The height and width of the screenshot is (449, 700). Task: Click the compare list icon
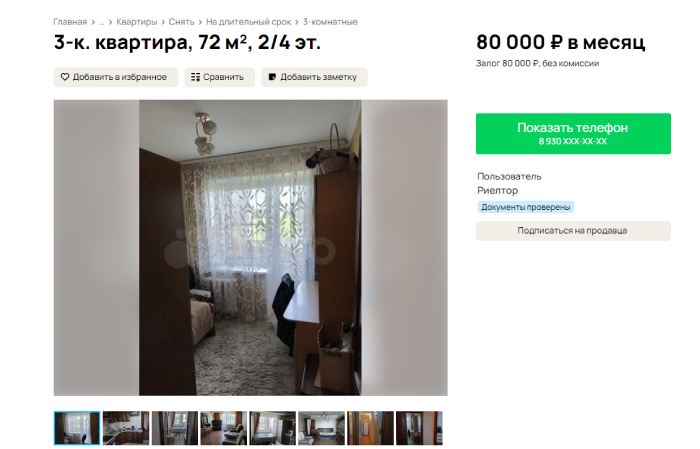(x=196, y=77)
